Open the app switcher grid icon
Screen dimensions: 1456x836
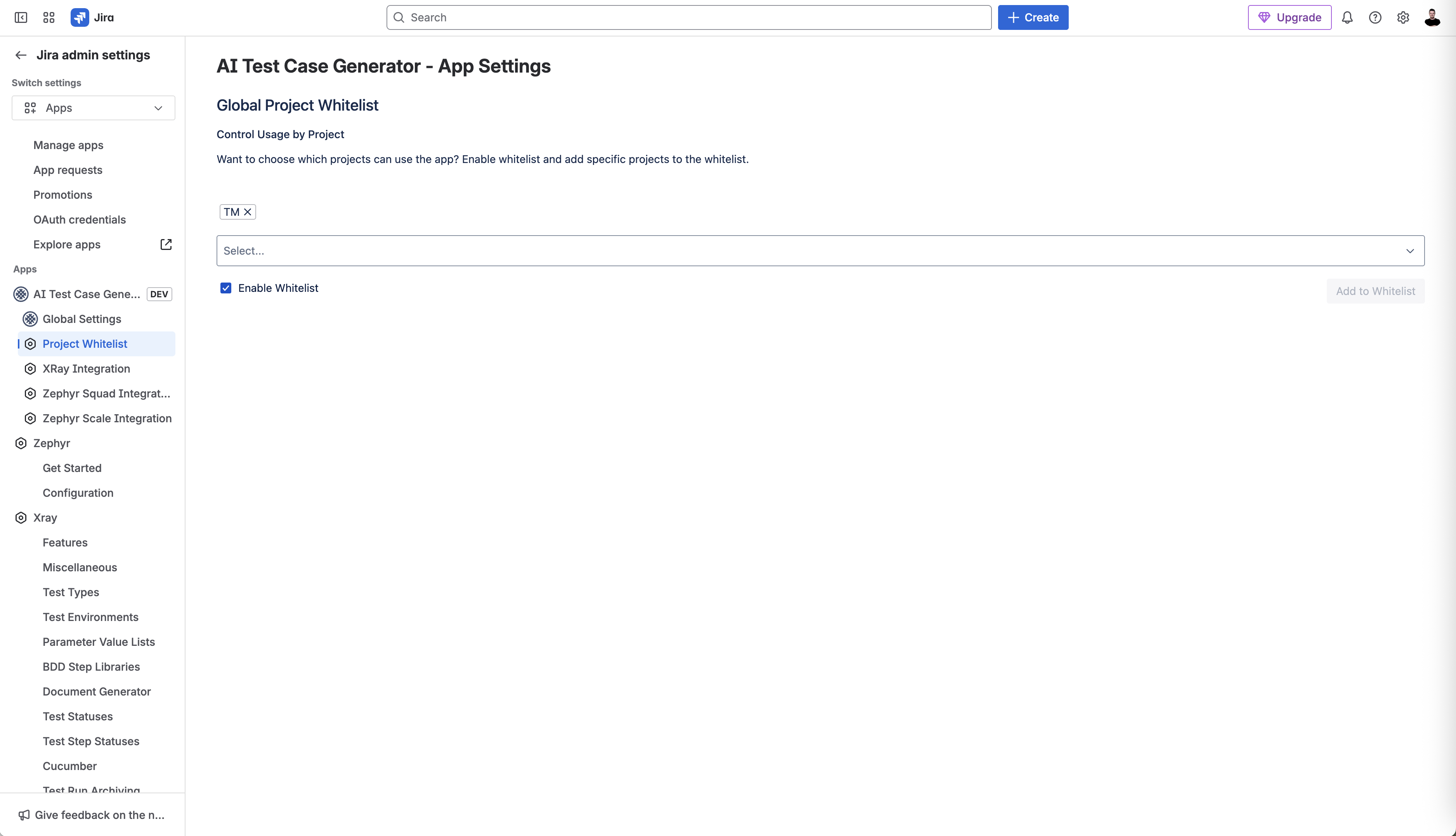click(x=48, y=17)
